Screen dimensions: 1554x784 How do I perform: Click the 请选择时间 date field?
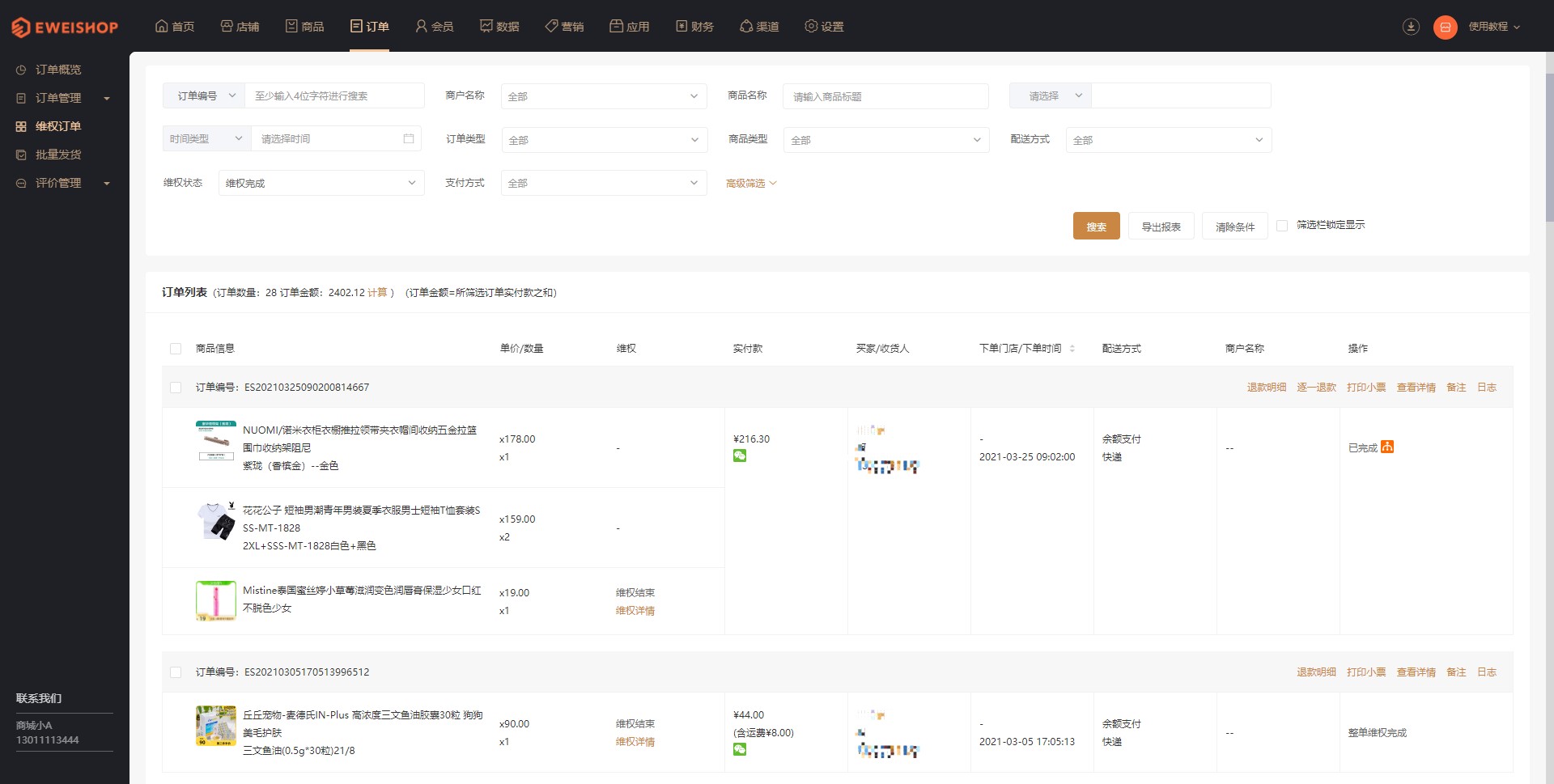338,139
